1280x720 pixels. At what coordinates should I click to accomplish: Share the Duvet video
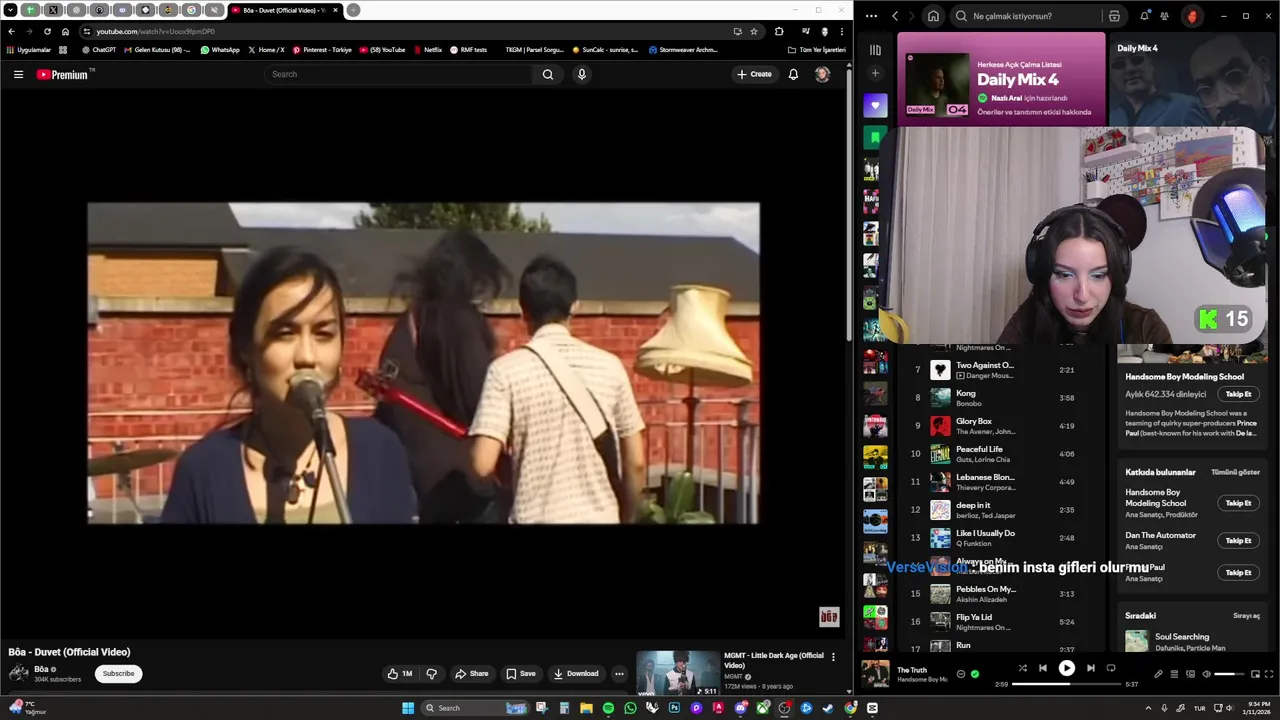point(472,674)
